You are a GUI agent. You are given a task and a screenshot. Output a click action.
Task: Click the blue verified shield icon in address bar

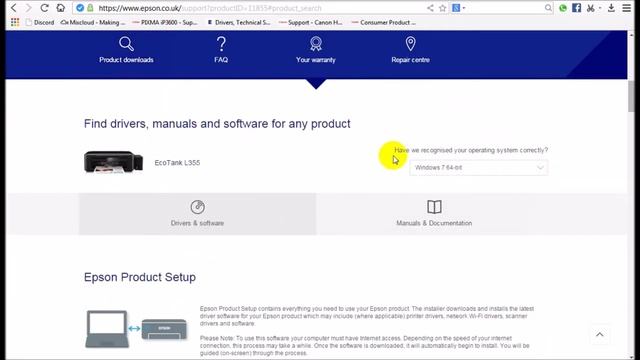80,8
